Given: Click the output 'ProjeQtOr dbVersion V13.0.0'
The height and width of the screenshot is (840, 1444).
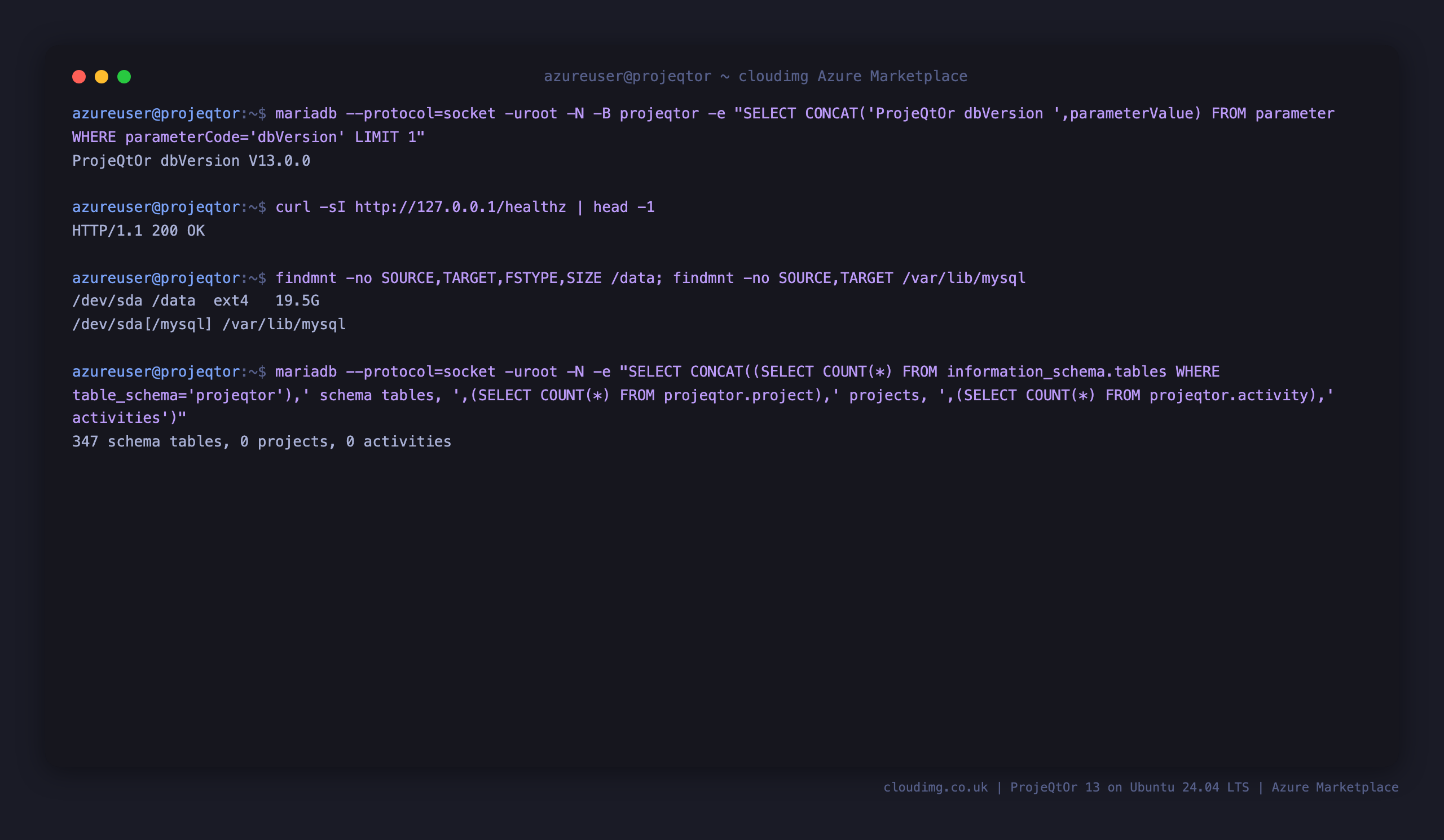Looking at the screenshot, I should (191, 161).
